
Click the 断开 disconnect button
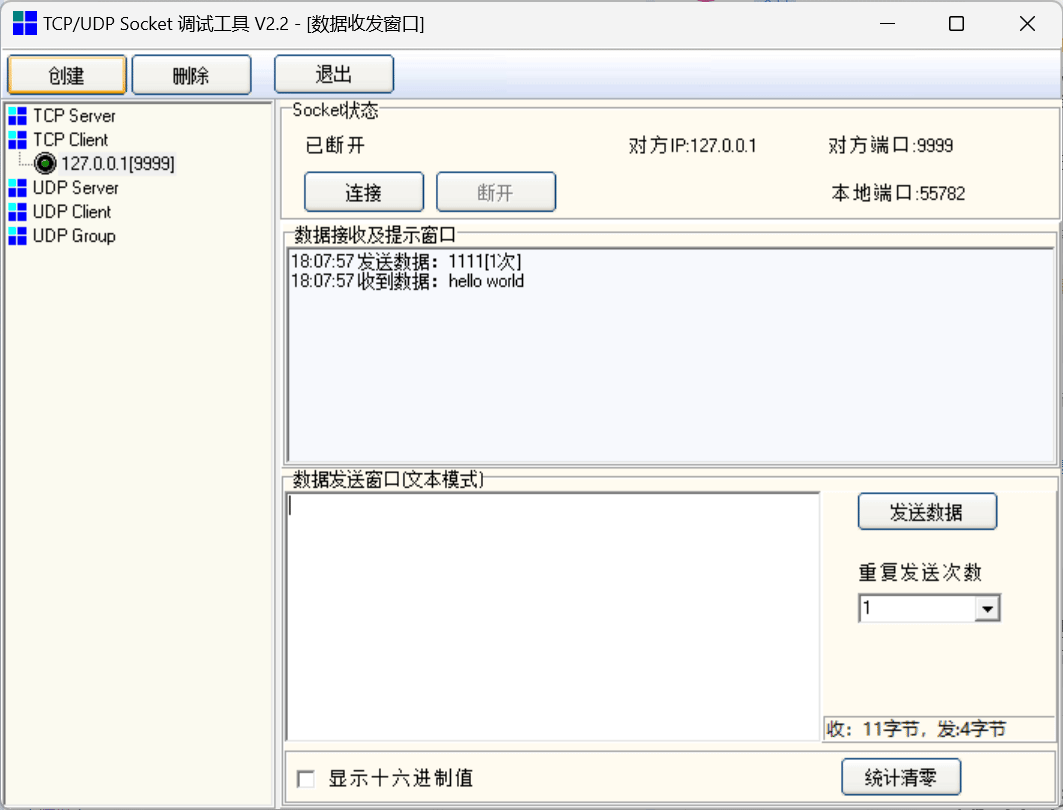tap(496, 191)
